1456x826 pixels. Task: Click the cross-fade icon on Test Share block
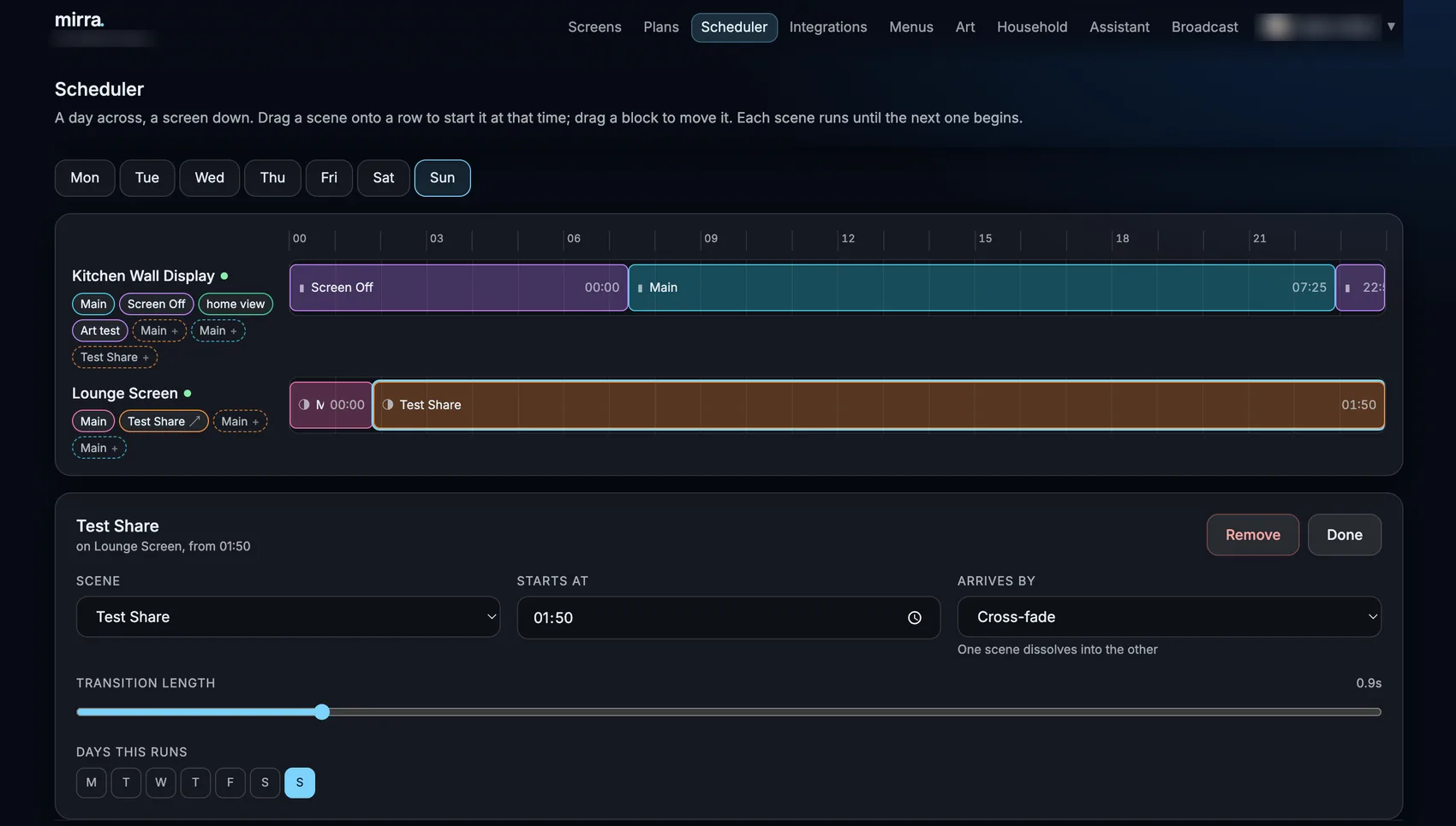click(388, 405)
